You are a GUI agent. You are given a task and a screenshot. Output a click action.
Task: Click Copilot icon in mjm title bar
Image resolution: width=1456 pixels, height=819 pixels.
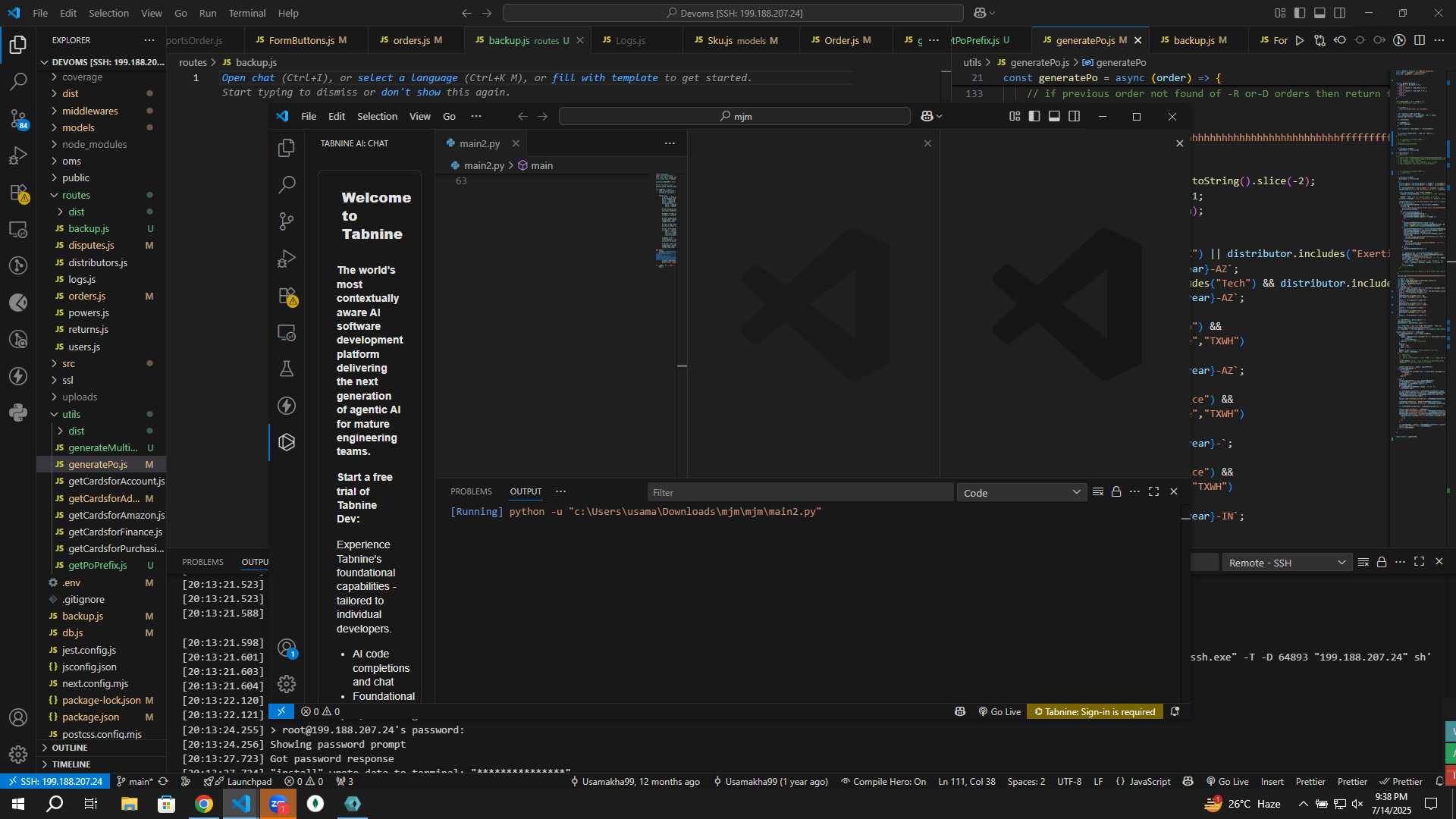pyautogui.click(x=927, y=116)
